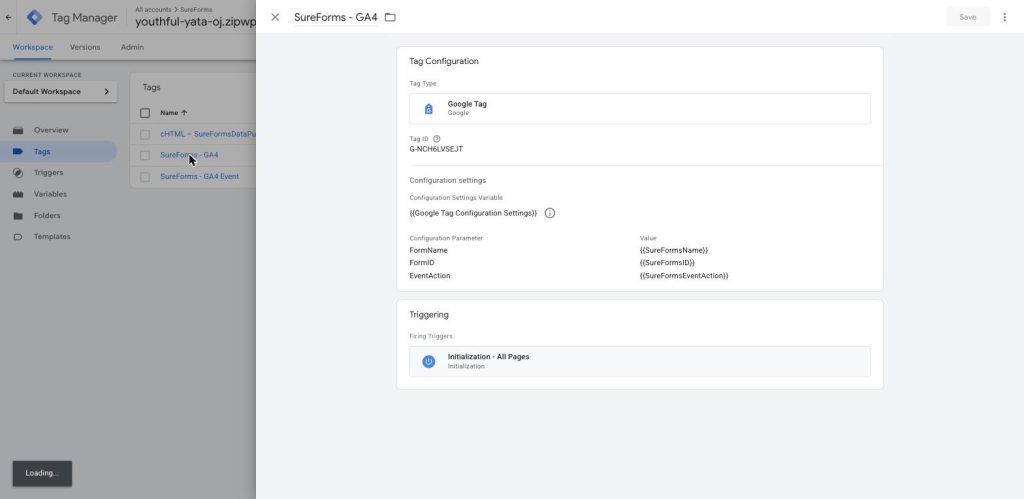1024x499 pixels.
Task: Check the SureForms - GA4 Event tag checkbox
Action: click(145, 177)
